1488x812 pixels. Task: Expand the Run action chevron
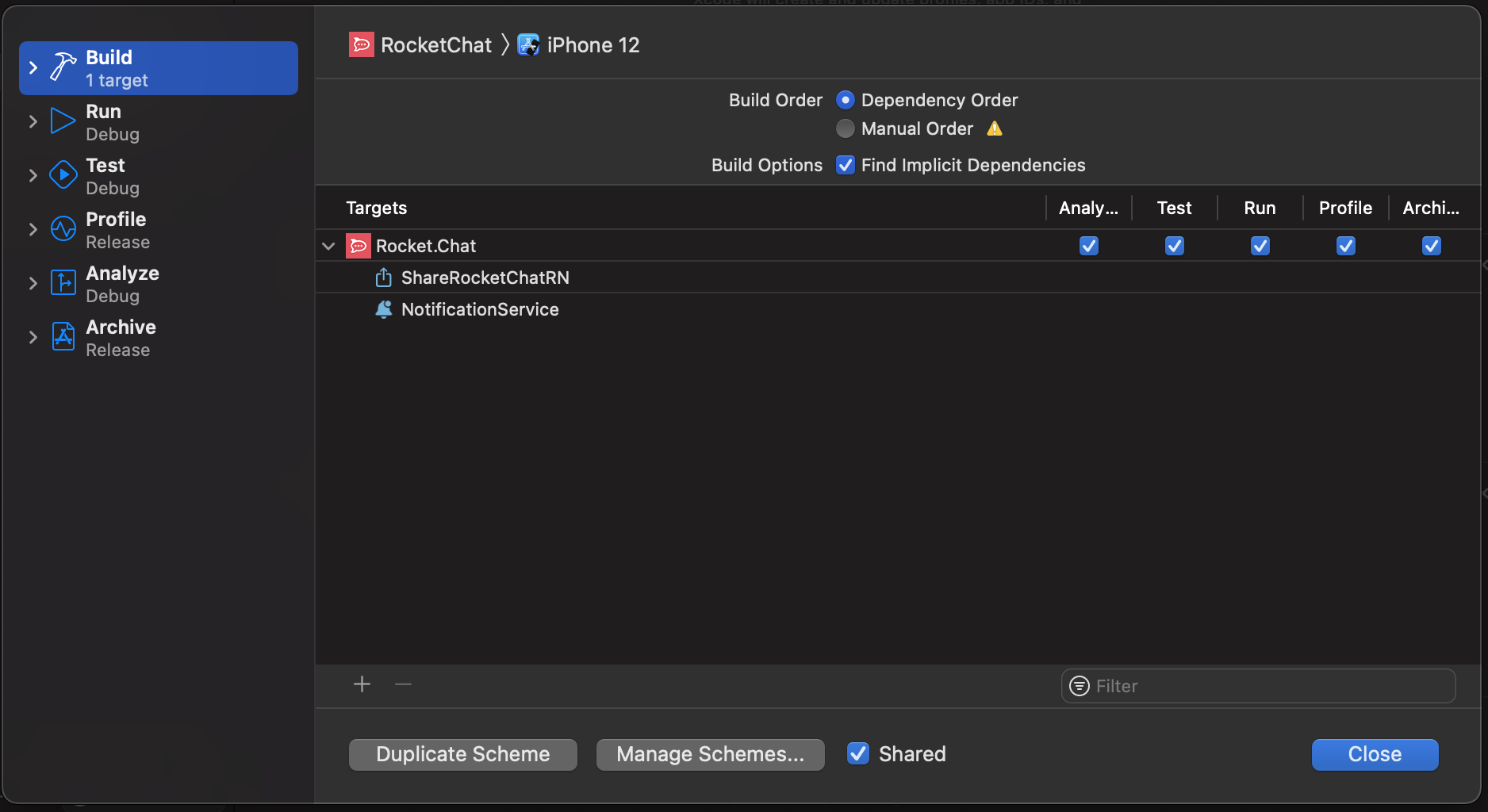[x=33, y=121]
